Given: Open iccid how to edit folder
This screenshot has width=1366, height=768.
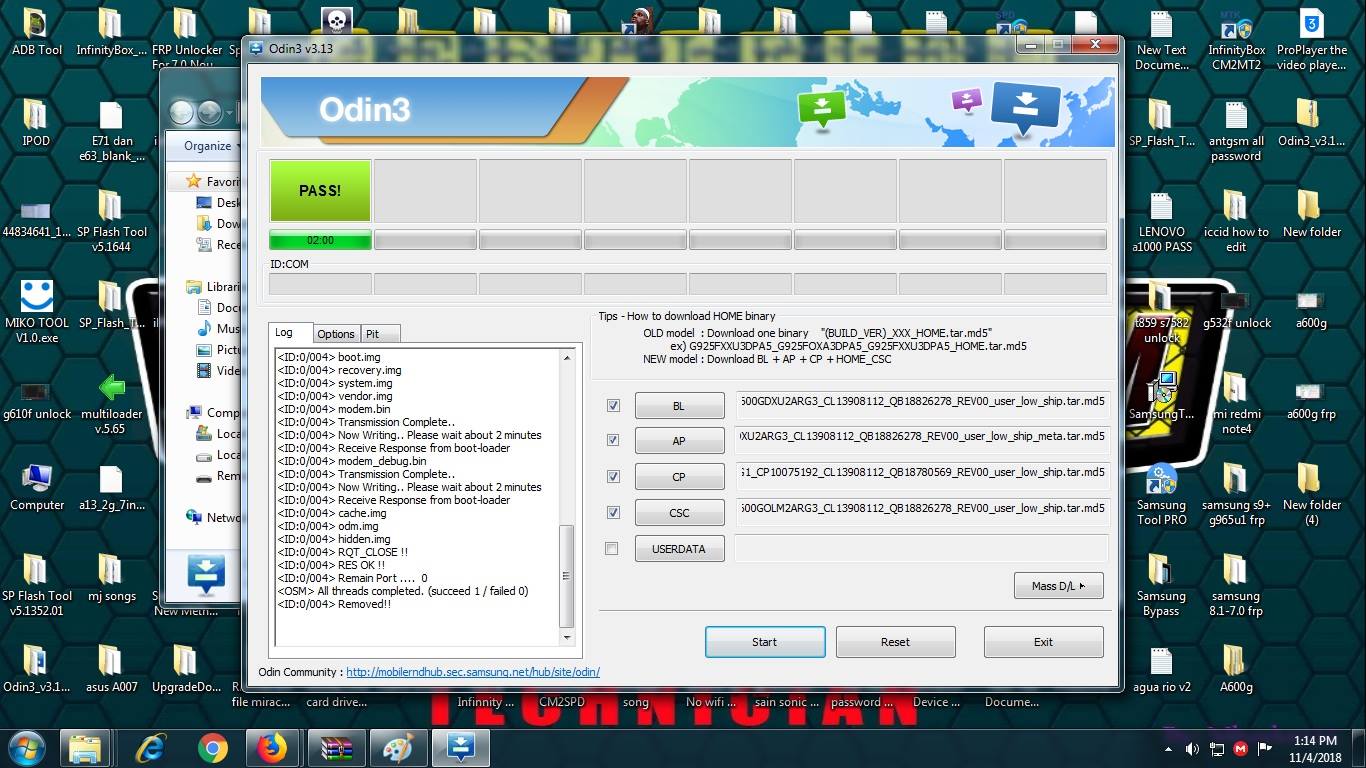Looking at the screenshot, I should click(x=1237, y=222).
